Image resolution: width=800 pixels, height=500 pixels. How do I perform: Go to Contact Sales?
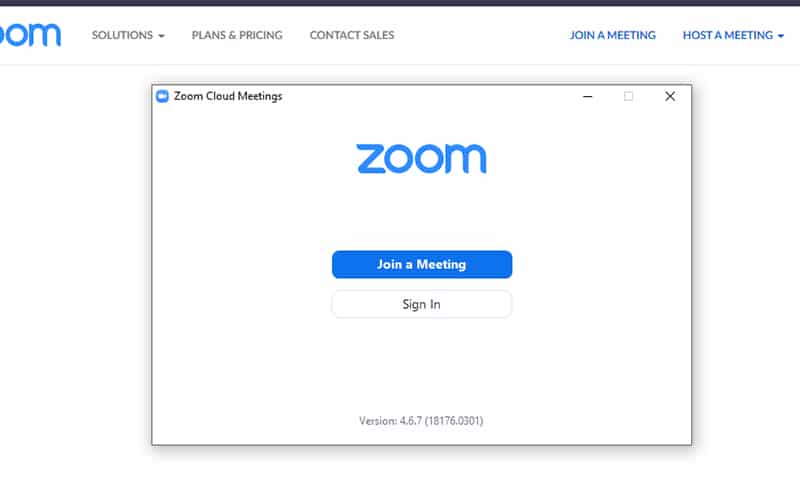pos(352,35)
